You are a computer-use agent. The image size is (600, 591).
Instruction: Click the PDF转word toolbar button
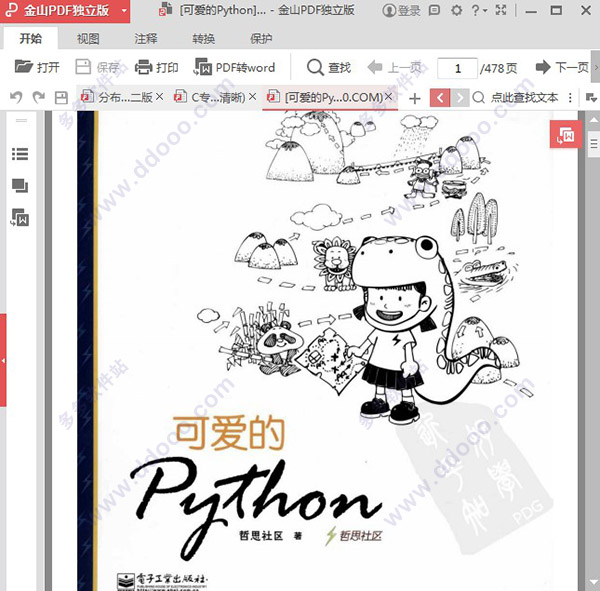(235, 67)
